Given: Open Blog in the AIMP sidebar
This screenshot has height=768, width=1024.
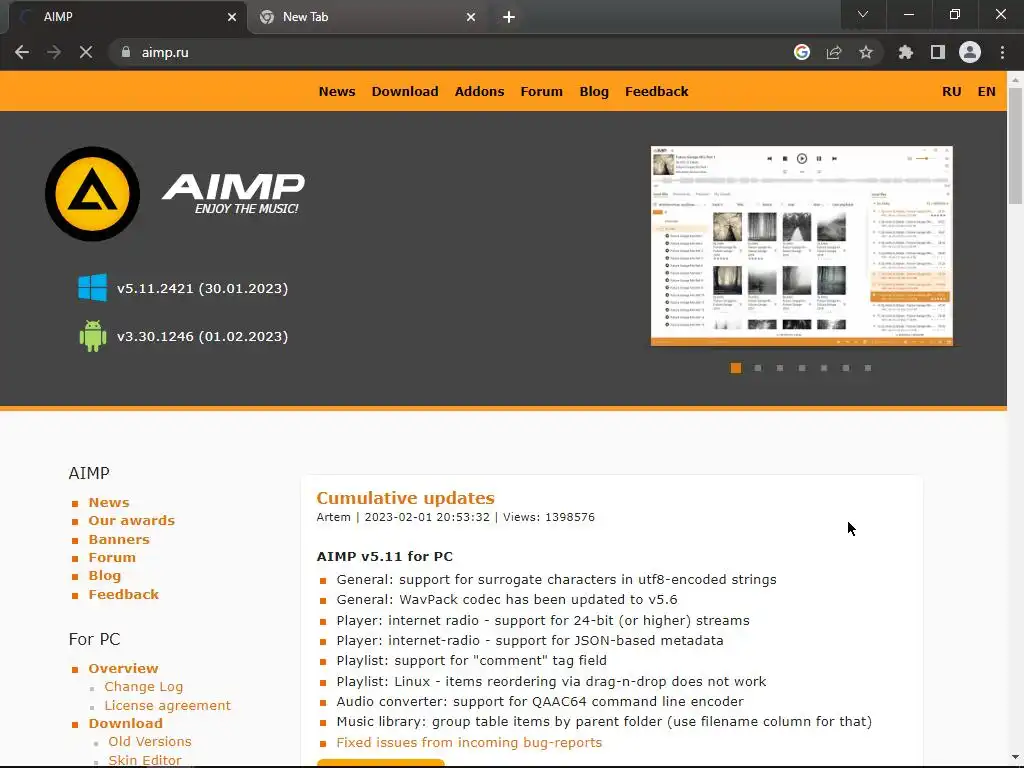Looking at the screenshot, I should 104,575.
